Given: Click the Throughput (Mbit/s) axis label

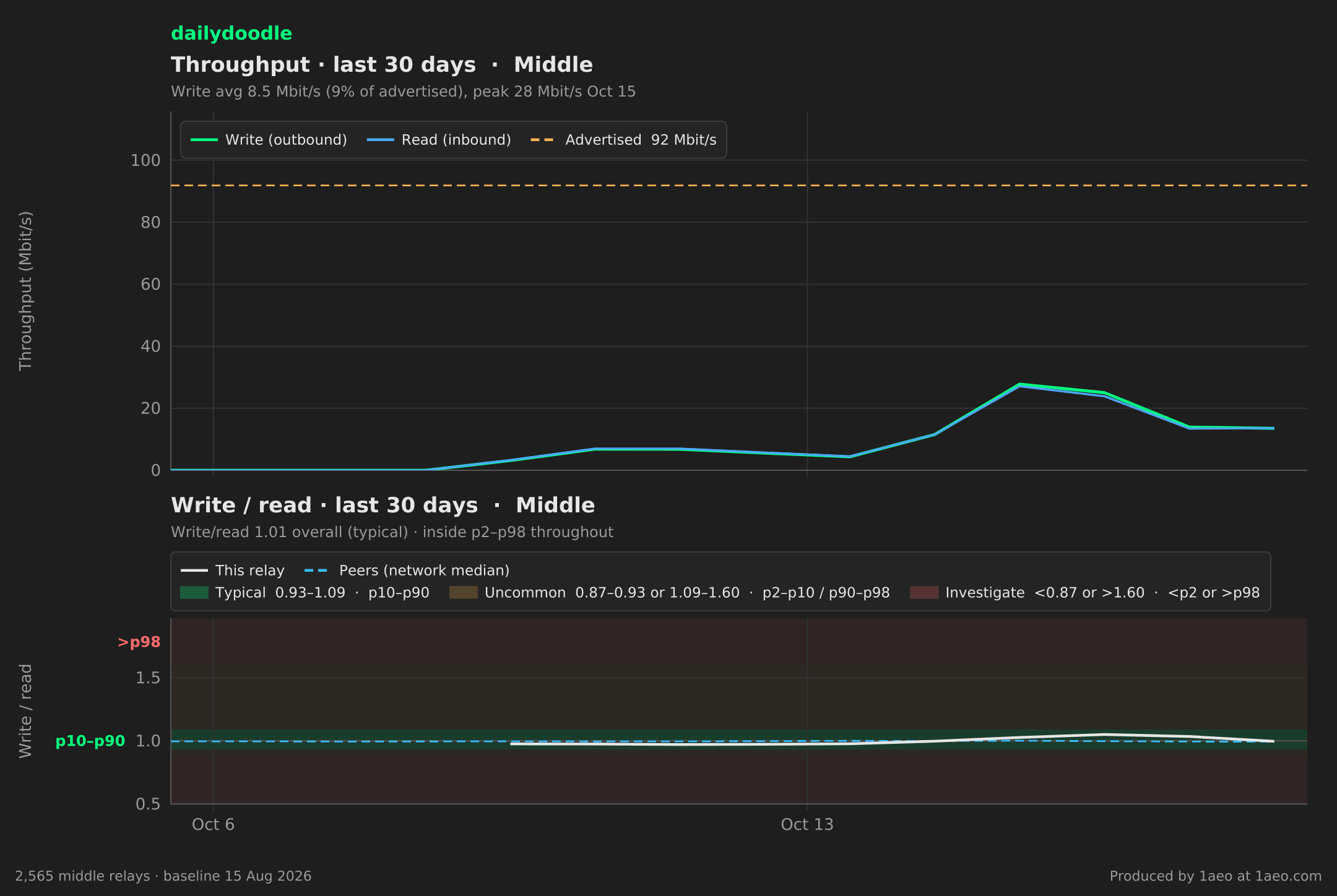Looking at the screenshot, I should tap(25, 291).
